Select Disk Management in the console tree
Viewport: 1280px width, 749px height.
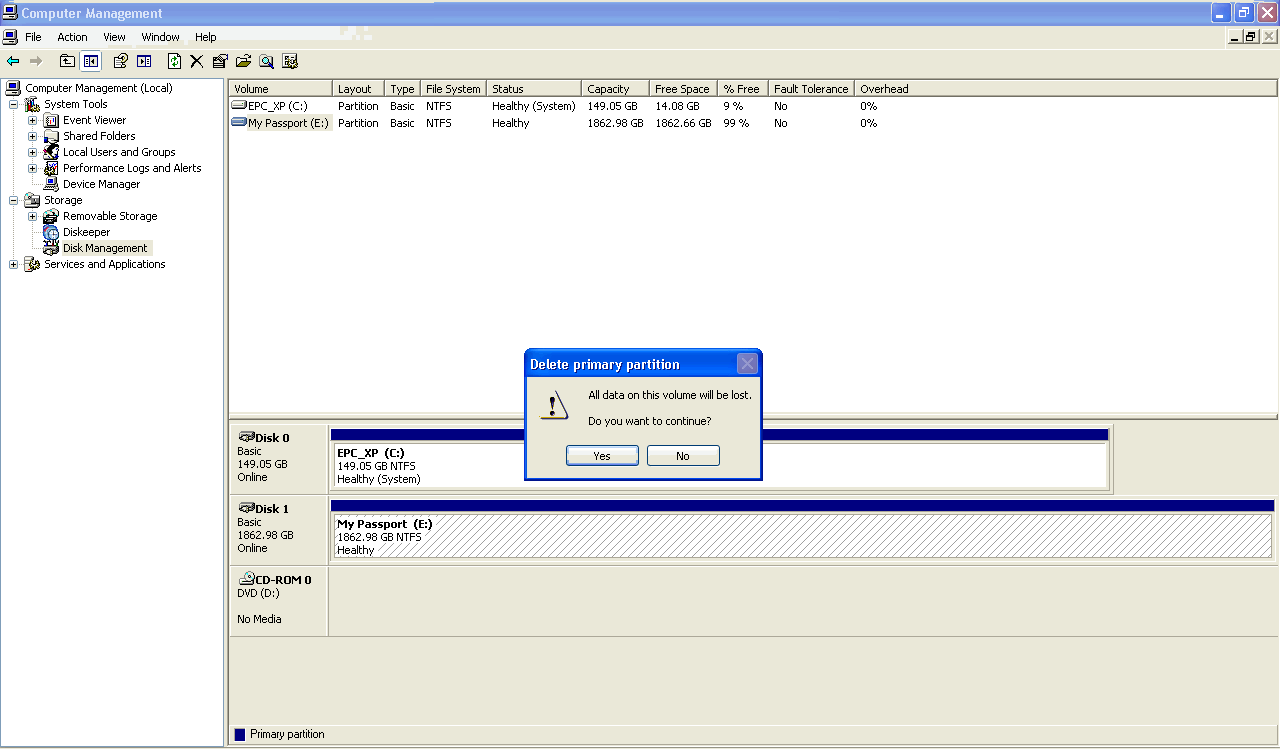pos(105,247)
